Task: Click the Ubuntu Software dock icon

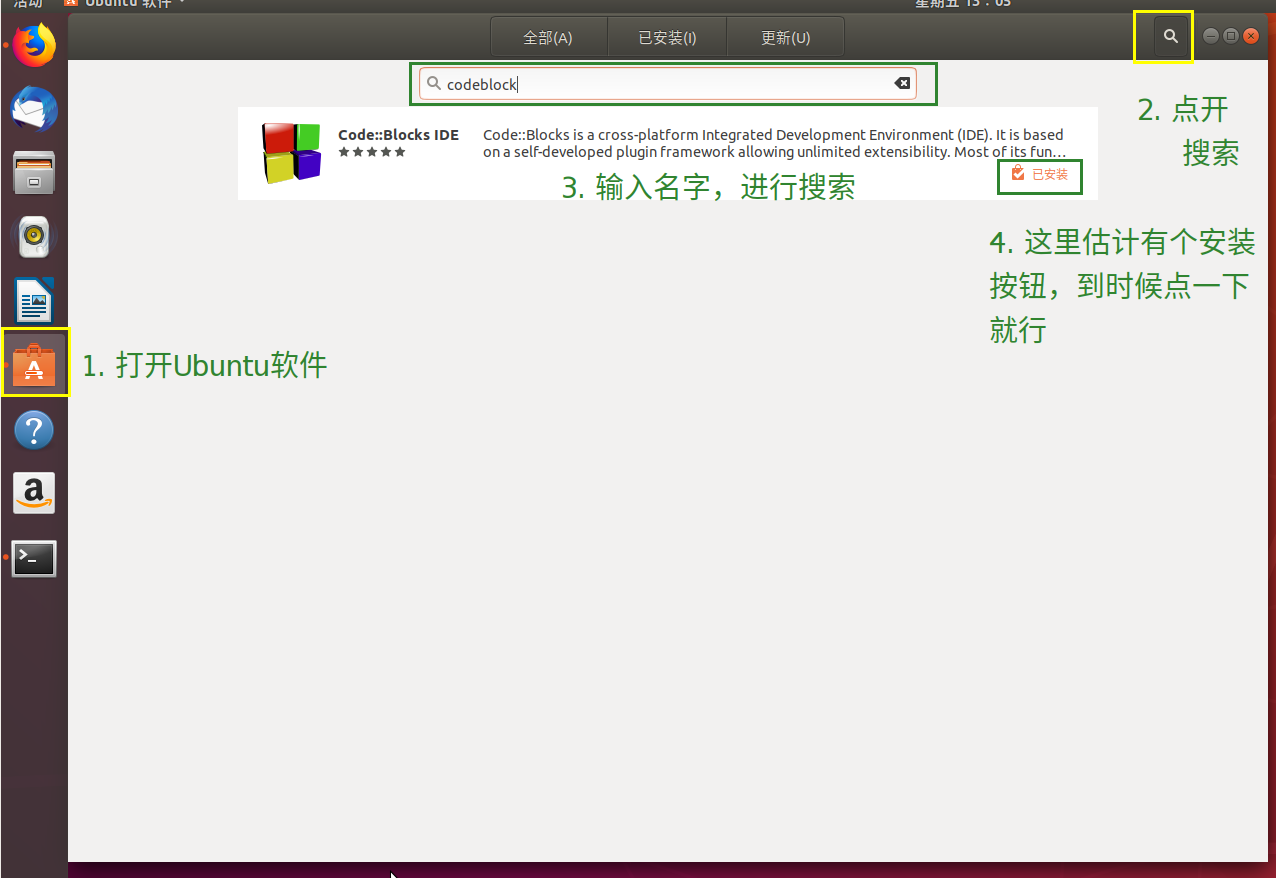Action: (35, 365)
